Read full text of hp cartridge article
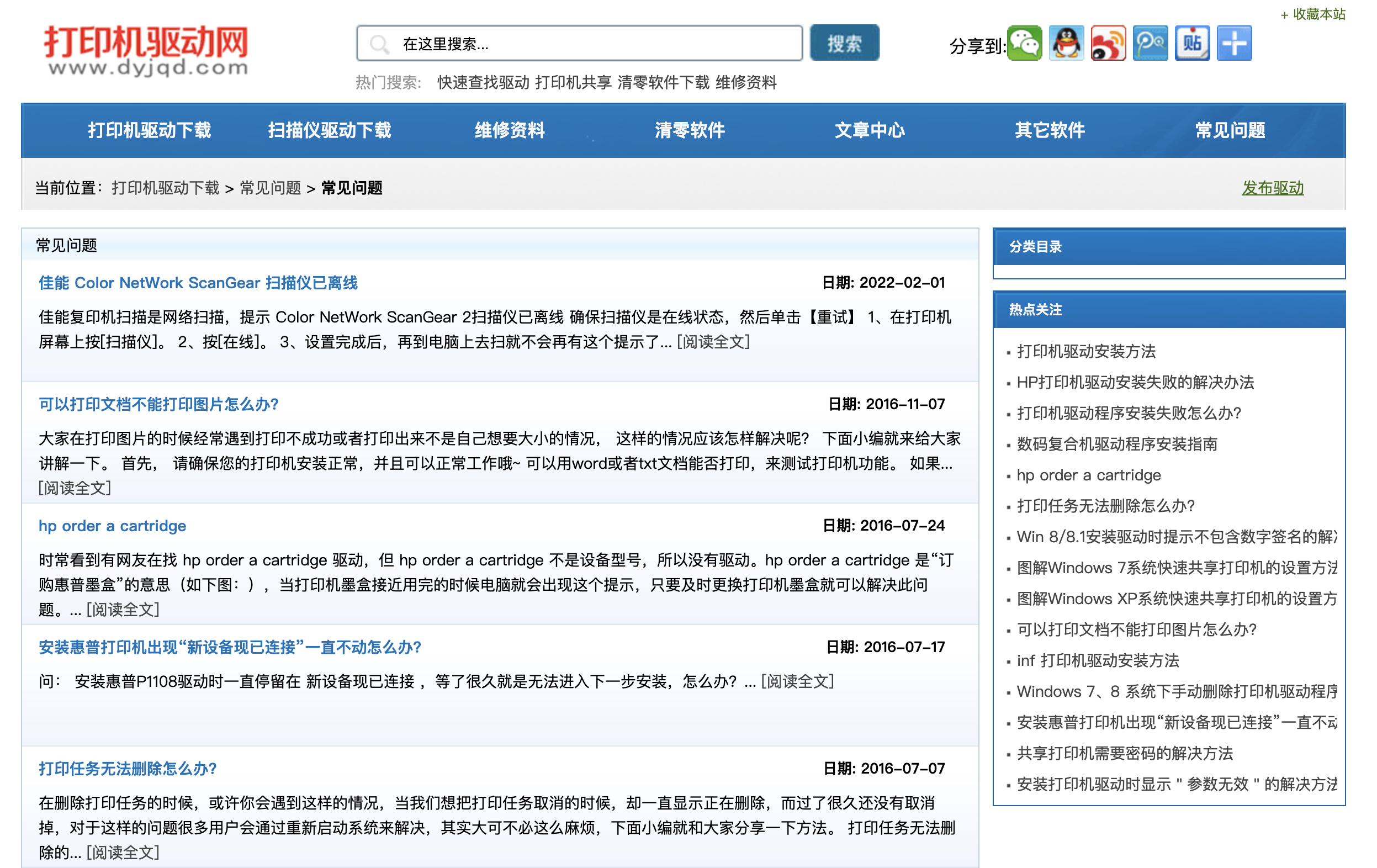1377x868 pixels. [x=123, y=610]
